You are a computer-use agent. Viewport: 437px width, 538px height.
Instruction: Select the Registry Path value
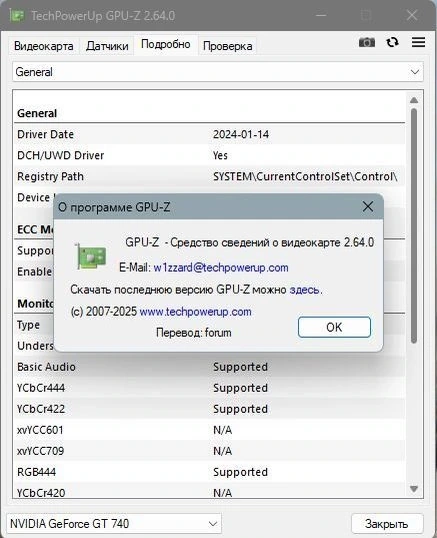click(305, 176)
